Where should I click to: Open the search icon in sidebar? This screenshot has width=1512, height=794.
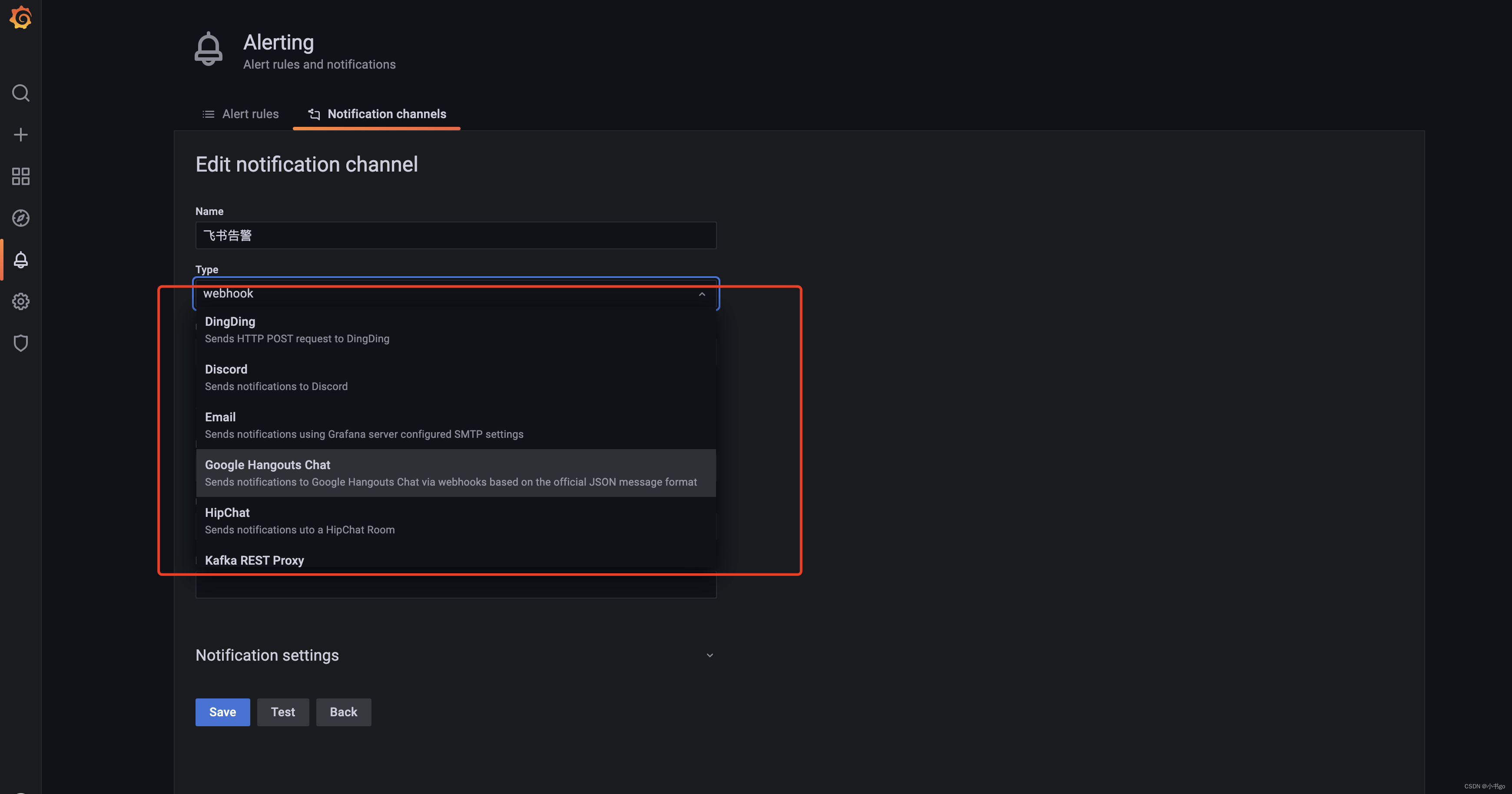(20, 93)
